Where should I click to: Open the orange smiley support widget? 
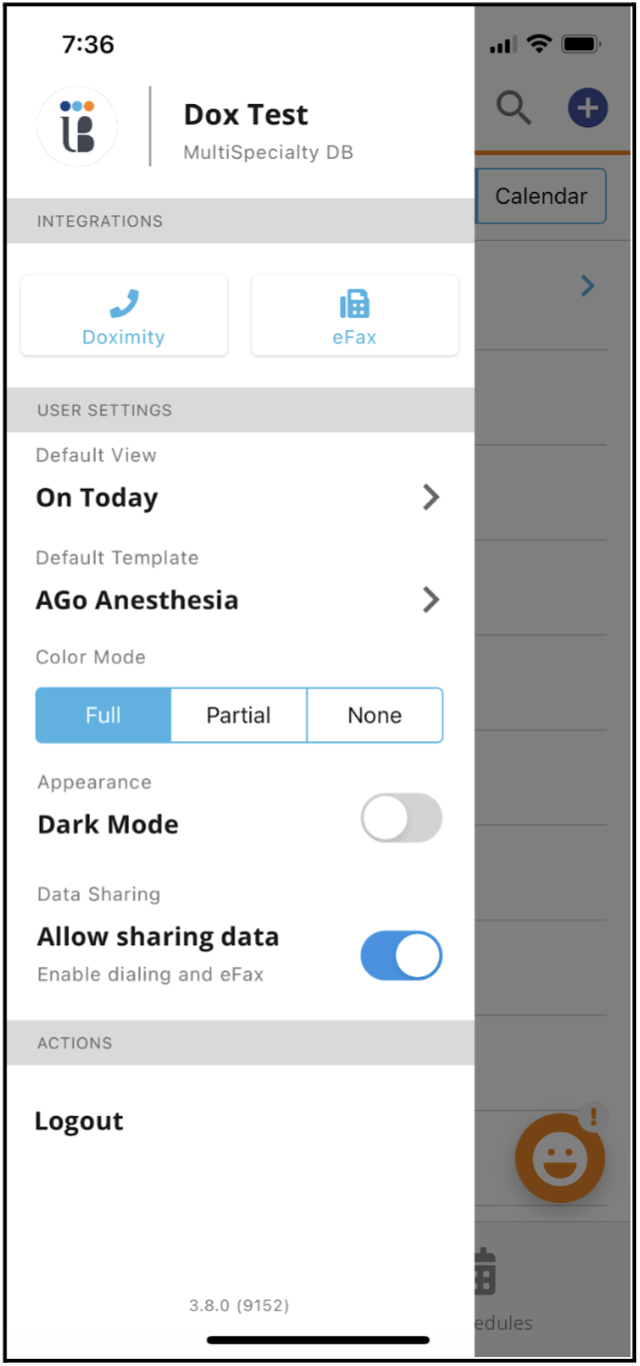560,1157
